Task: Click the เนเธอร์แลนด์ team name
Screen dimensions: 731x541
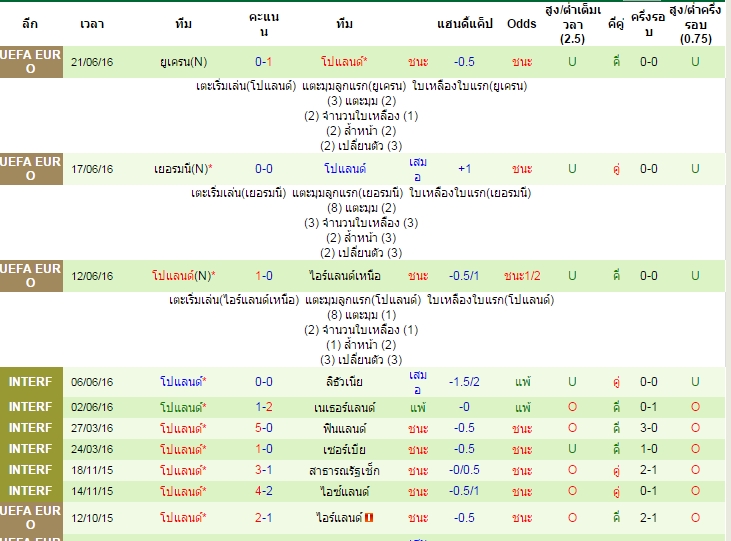Action: 345,407
